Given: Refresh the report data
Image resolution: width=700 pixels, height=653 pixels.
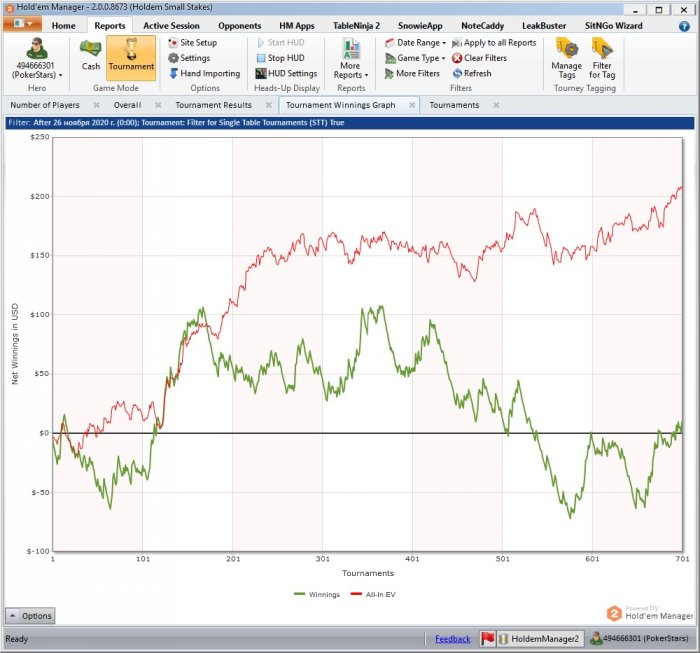Looking at the screenshot, I should pyautogui.click(x=472, y=73).
